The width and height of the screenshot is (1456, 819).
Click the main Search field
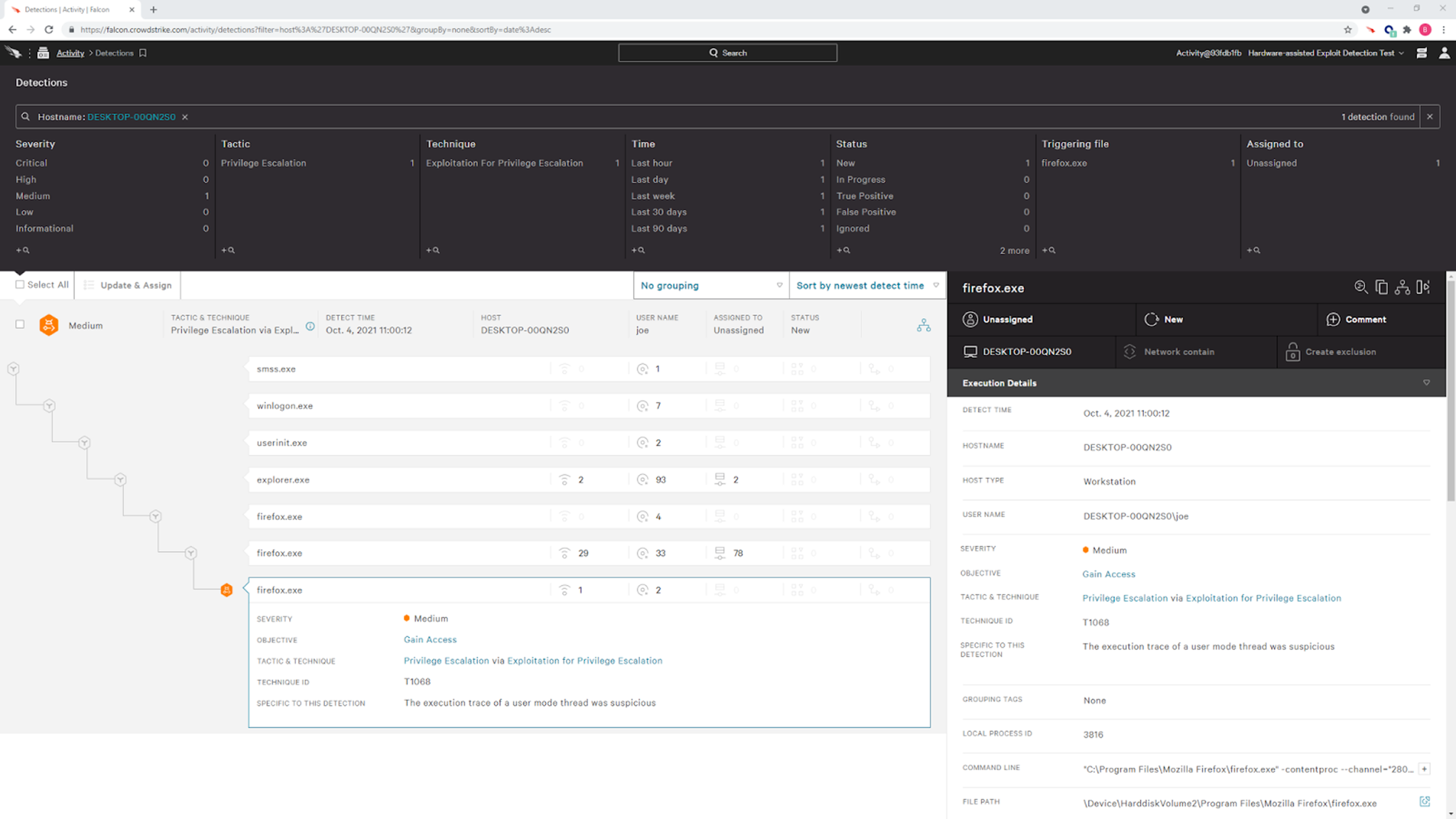(x=727, y=53)
